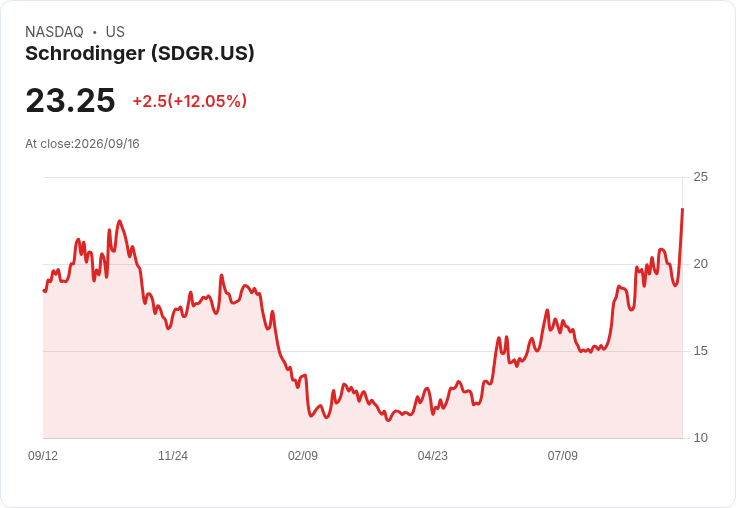Click the At close:2026/09/16 timestamp
Image resolution: width=736 pixels, height=508 pixels.
click(x=82, y=144)
